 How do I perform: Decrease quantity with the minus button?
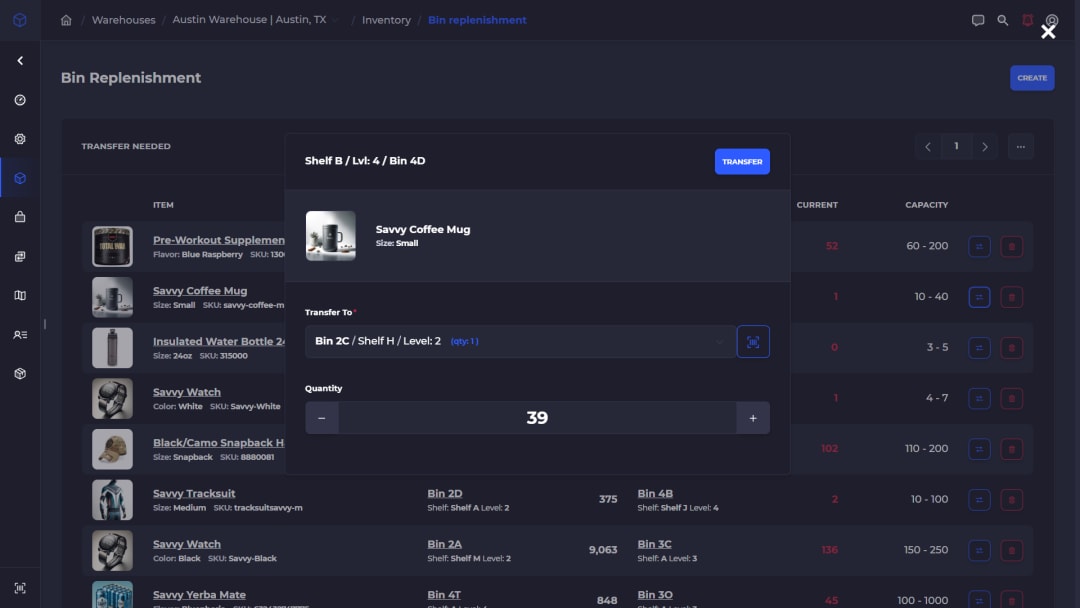coord(322,418)
